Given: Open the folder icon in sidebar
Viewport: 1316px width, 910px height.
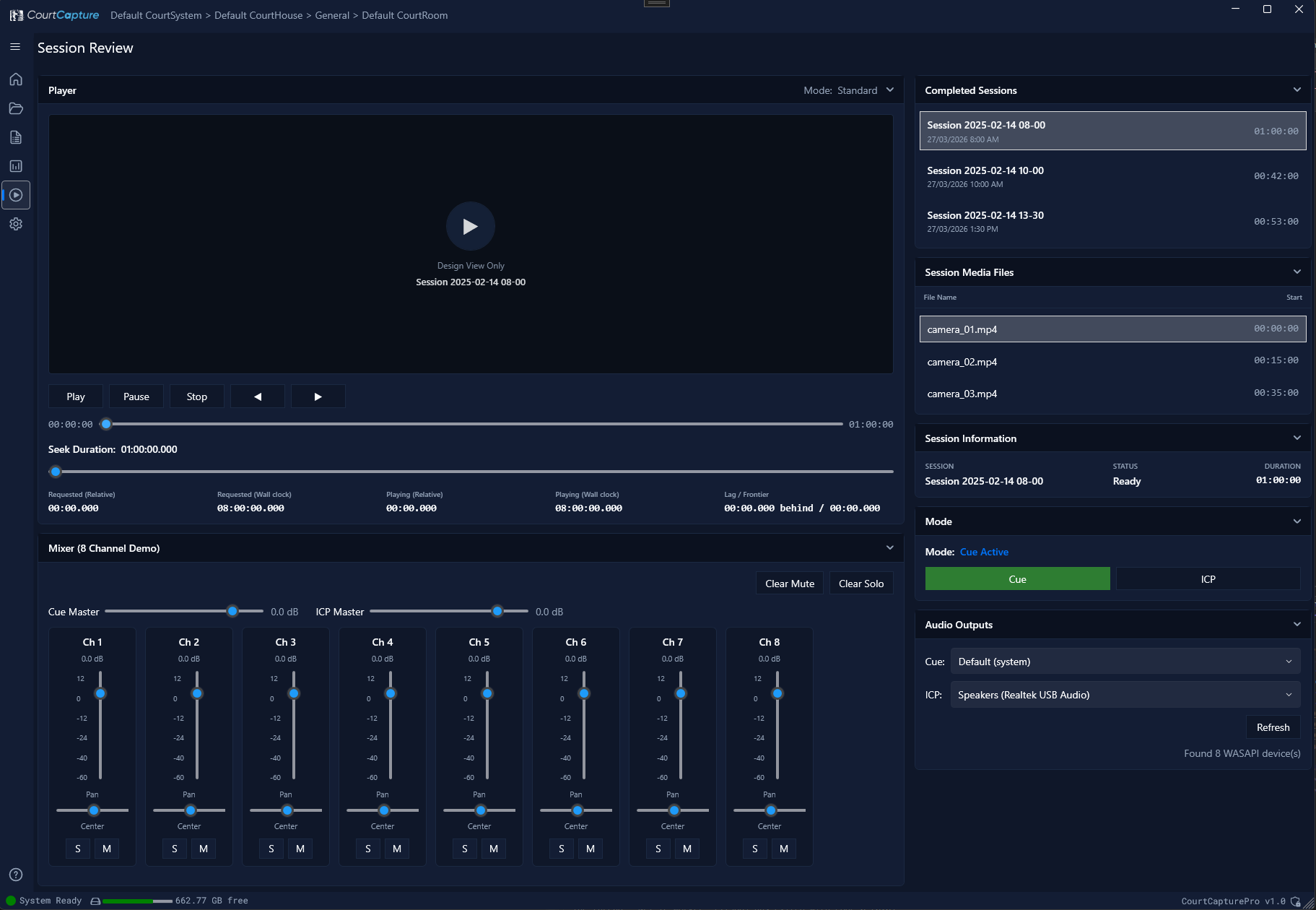Looking at the screenshot, I should (16, 108).
